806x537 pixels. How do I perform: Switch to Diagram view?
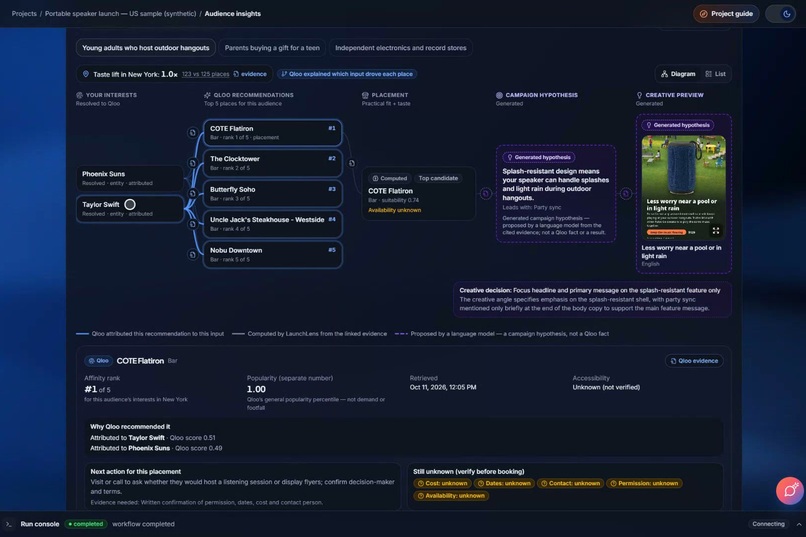point(678,74)
